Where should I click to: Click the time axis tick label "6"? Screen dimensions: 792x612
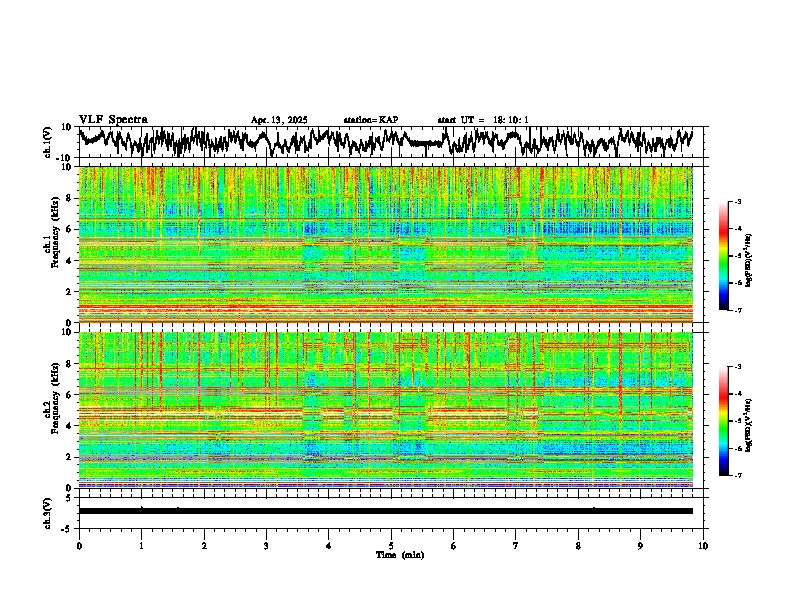pyautogui.click(x=454, y=546)
